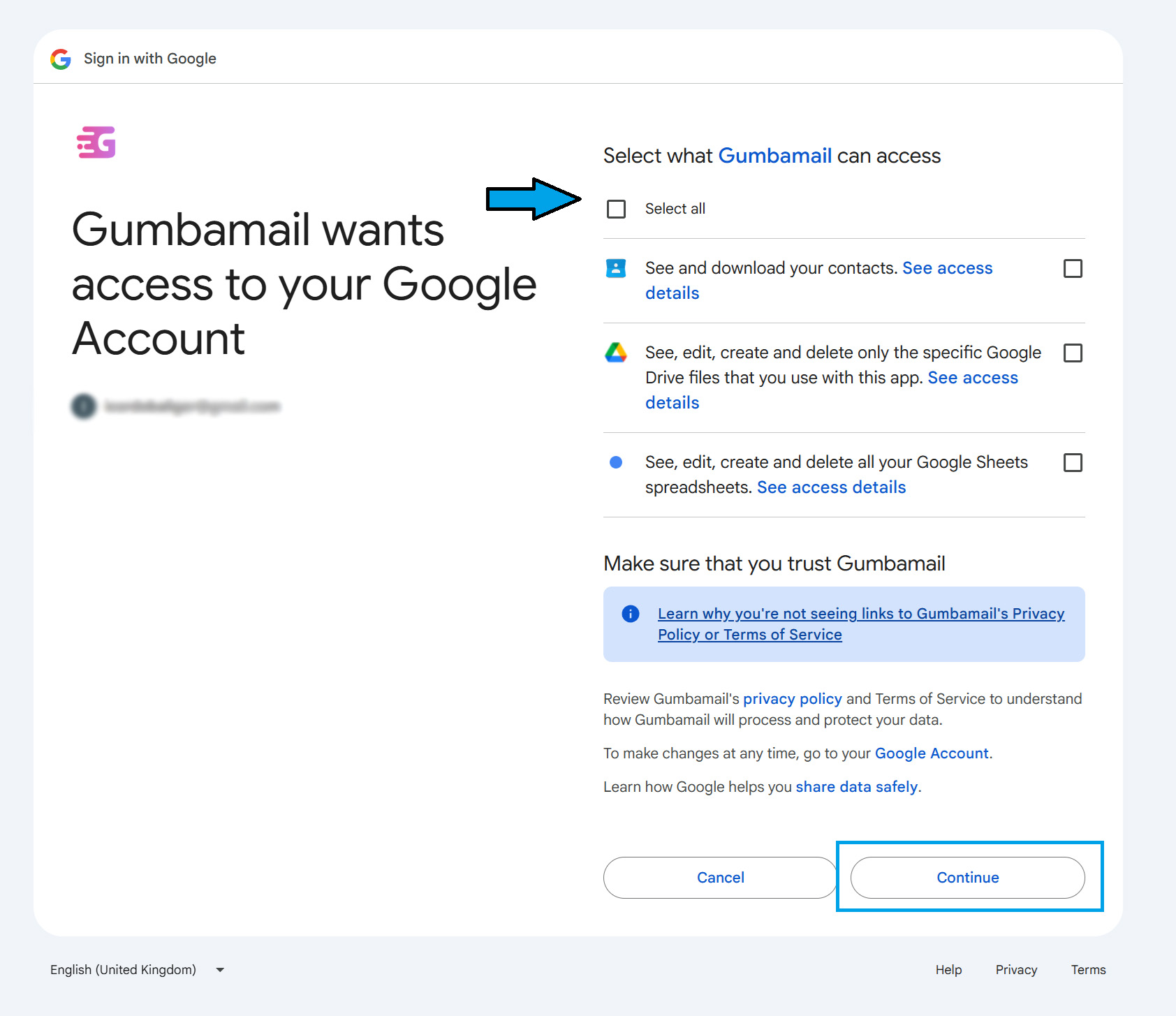Image resolution: width=1176 pixels, height=1016 pixels.
Task: Tick the Google Sheets spreadsheets checkbox
Action: (x=1073, y=462)
